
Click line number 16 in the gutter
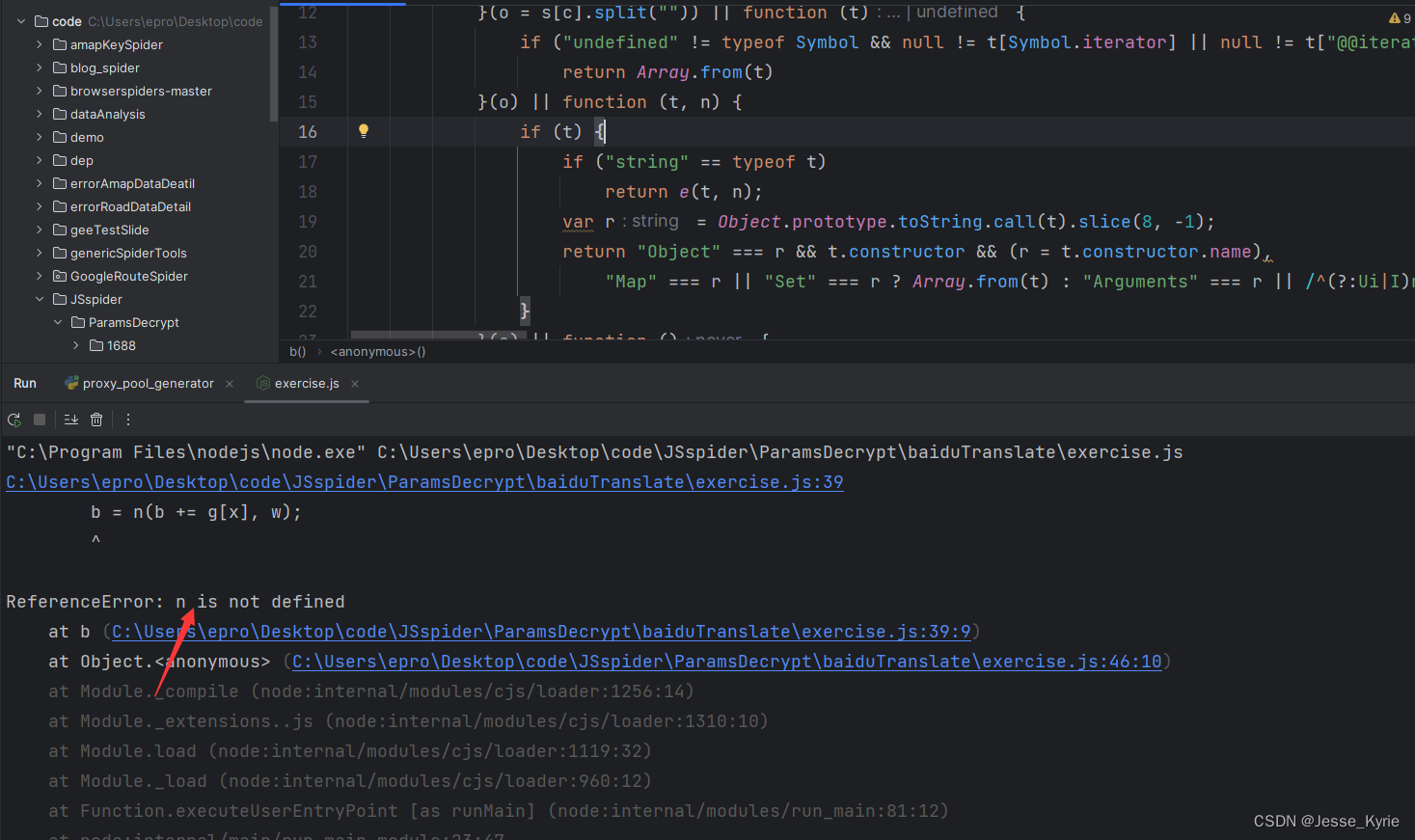click(308, 132)
